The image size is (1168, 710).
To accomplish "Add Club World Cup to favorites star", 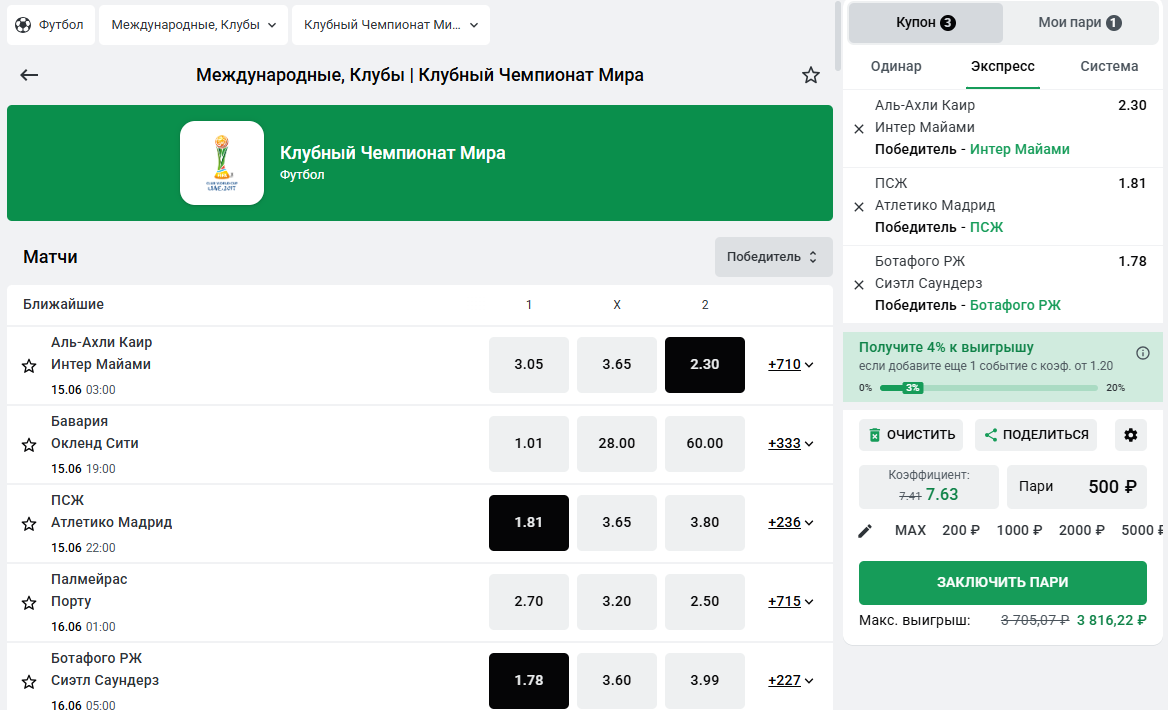I will (x=810, y=75).
